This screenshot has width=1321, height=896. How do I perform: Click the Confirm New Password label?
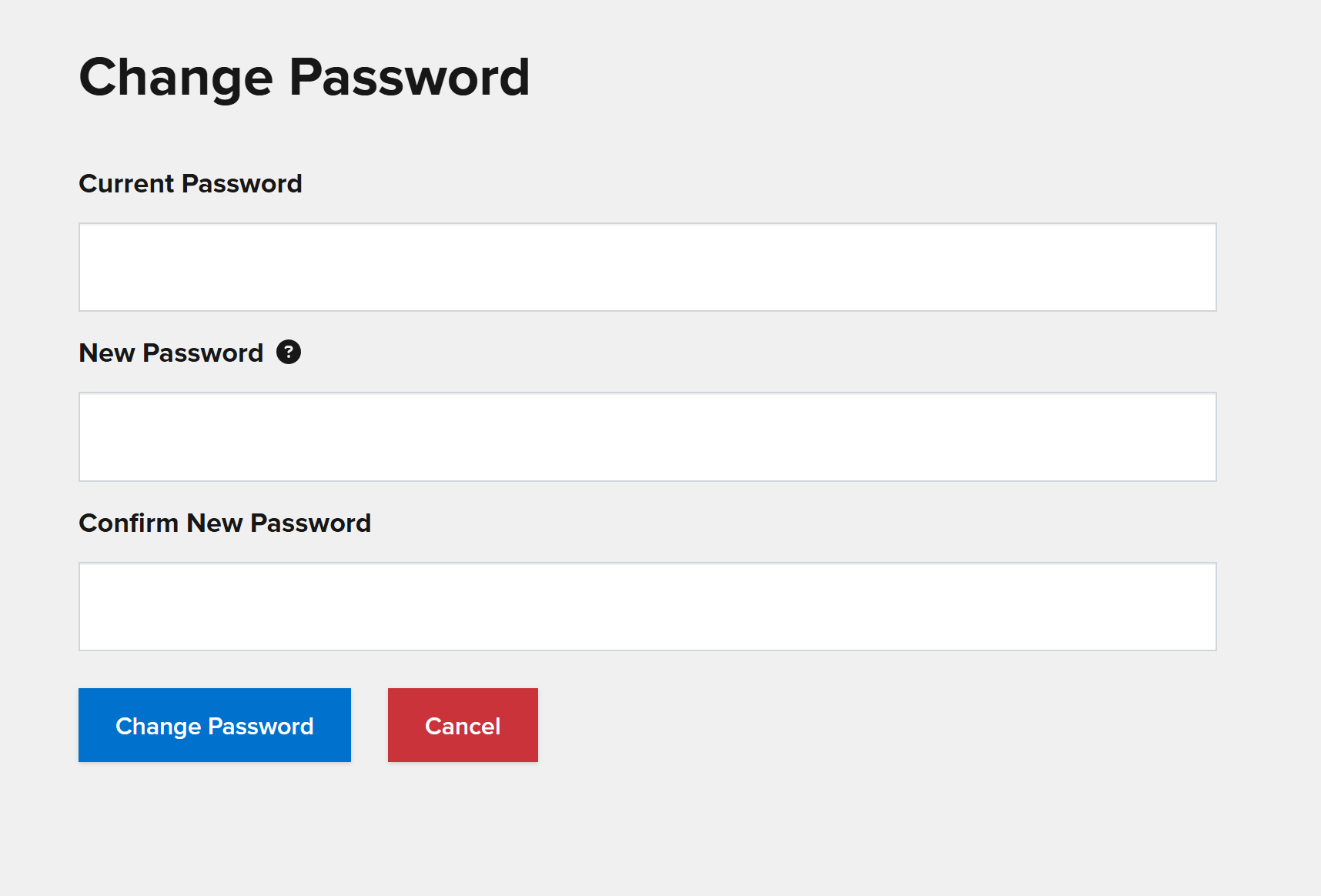(225, 523)
